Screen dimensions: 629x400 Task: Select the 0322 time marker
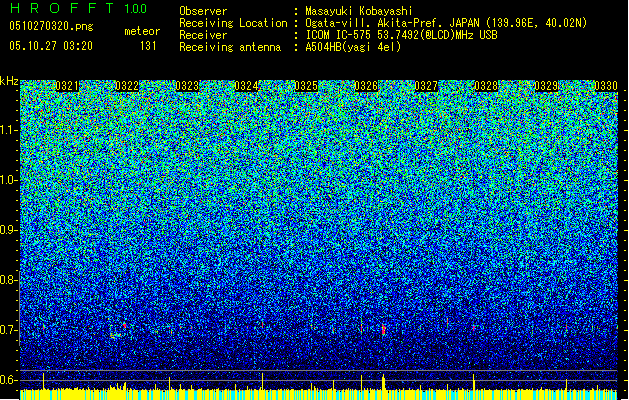pos(127,86)
